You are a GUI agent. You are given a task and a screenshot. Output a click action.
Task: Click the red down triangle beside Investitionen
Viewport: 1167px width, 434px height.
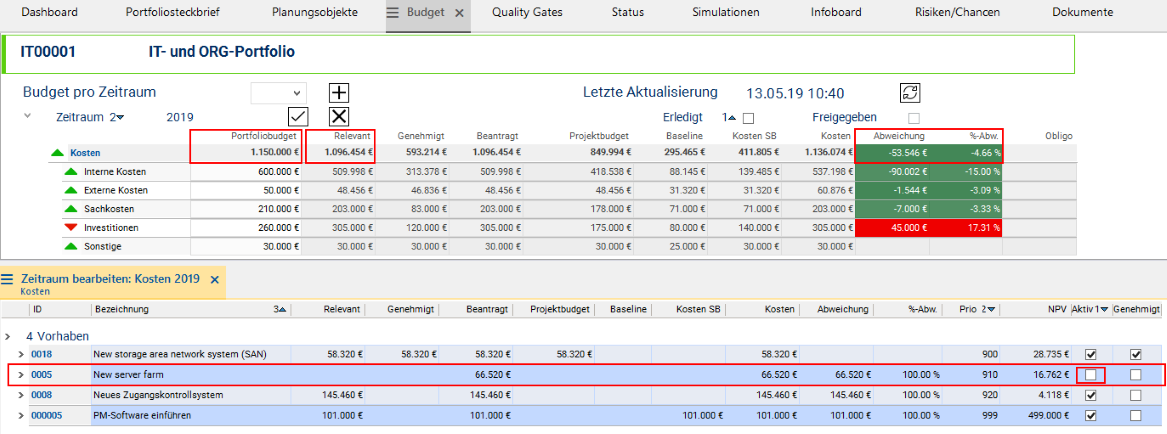tap(70, 228)
